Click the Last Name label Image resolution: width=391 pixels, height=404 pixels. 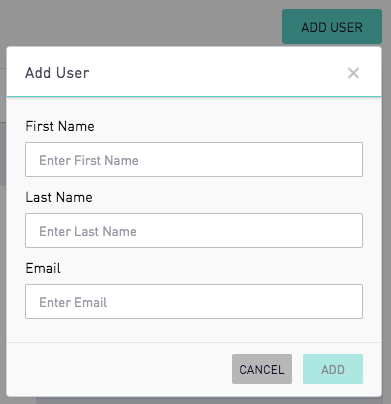click(59, 197)
